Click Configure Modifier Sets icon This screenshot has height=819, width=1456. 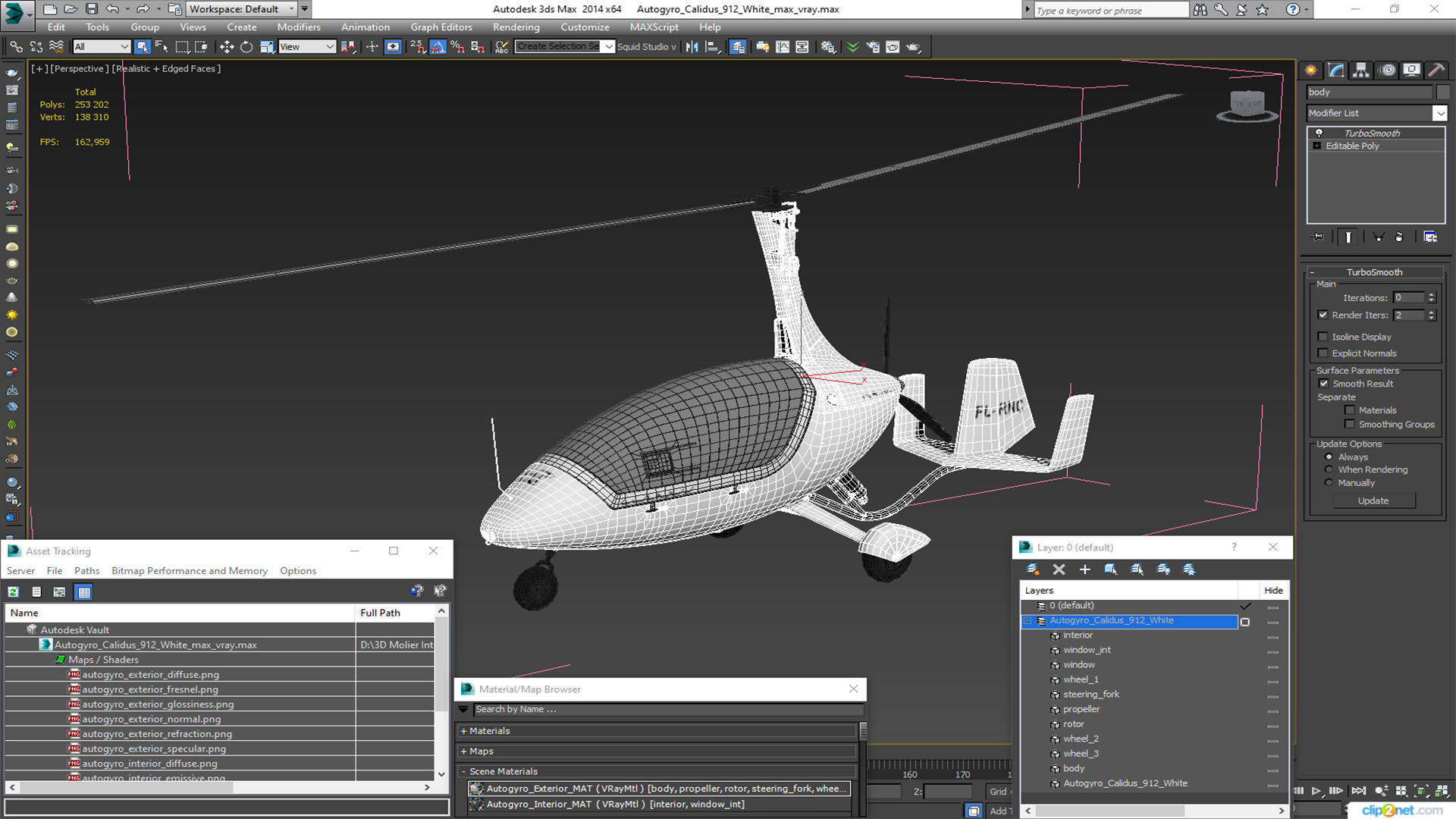point(1430,237)
